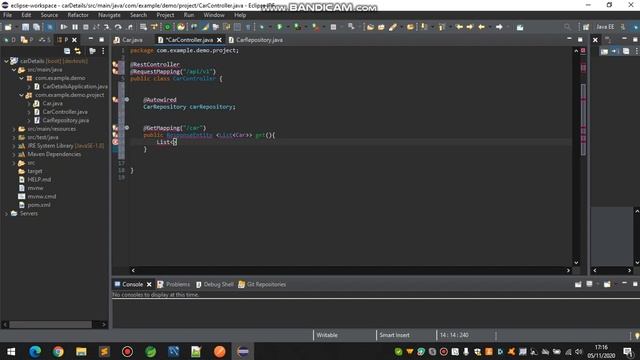This screenshot has height=360, width=640.
Task: Expand the src/main/resources folder
Action: 14,129
